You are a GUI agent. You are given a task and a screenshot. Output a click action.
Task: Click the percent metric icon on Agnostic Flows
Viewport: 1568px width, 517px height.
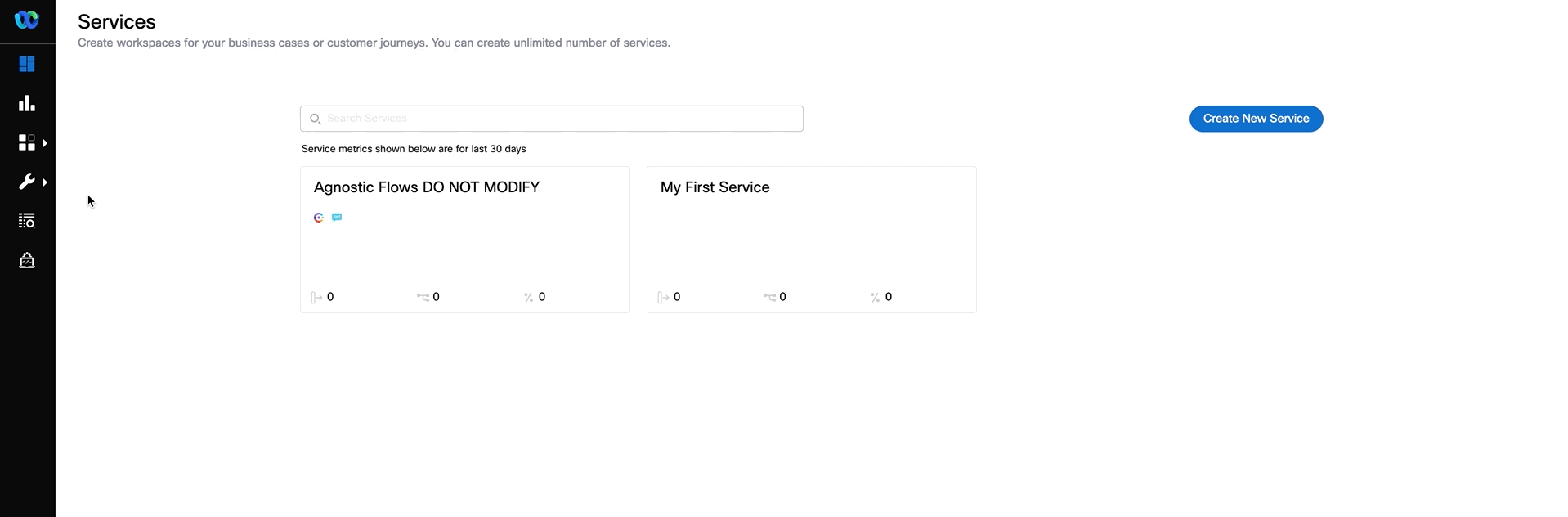pos(529,297)
